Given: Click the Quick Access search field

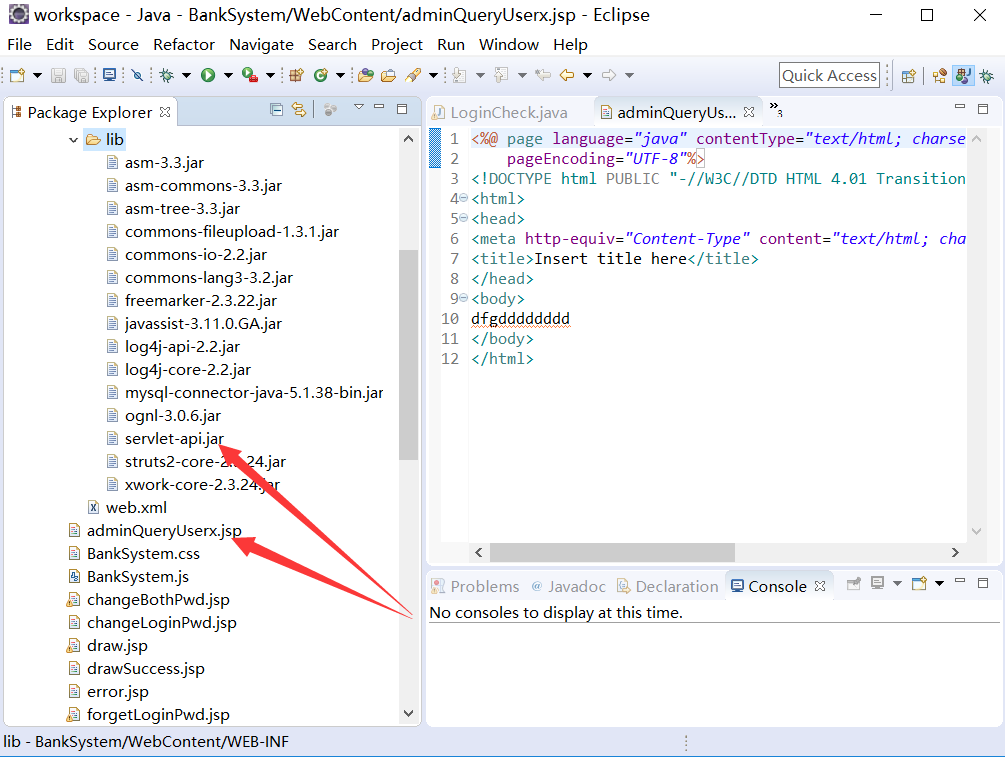Looking at the screenshot, I should click(x=829, y=76).
